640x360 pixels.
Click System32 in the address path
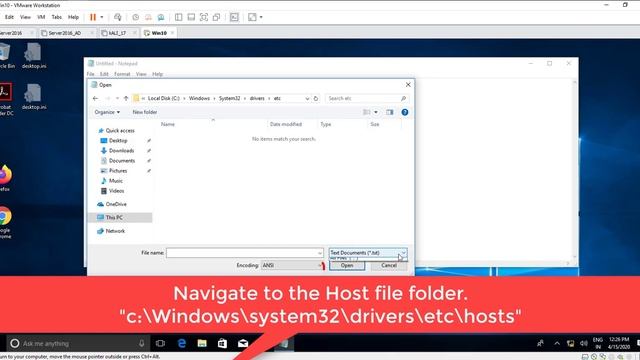pos(229,98)
